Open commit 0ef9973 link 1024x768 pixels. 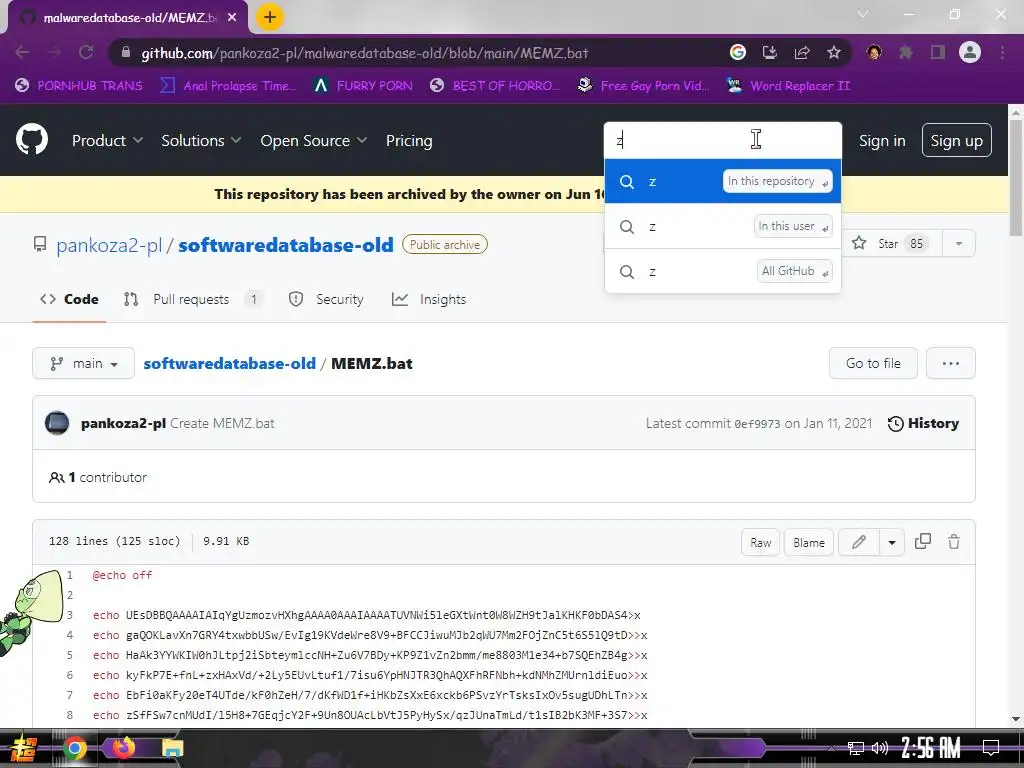pos(757,424)
